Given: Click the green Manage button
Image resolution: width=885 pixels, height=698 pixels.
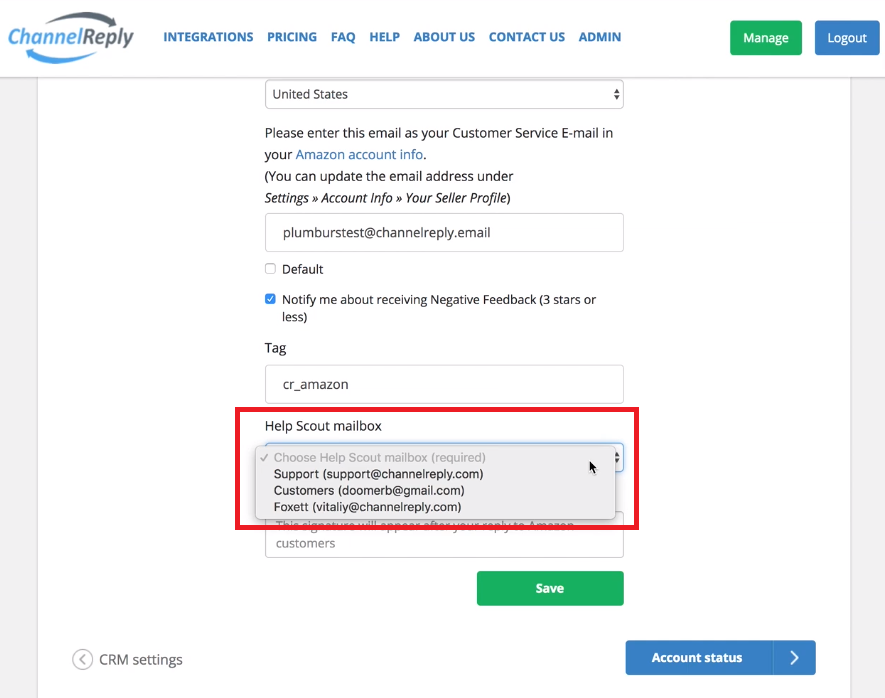Looking at the screenshot, I should (765, 38).
